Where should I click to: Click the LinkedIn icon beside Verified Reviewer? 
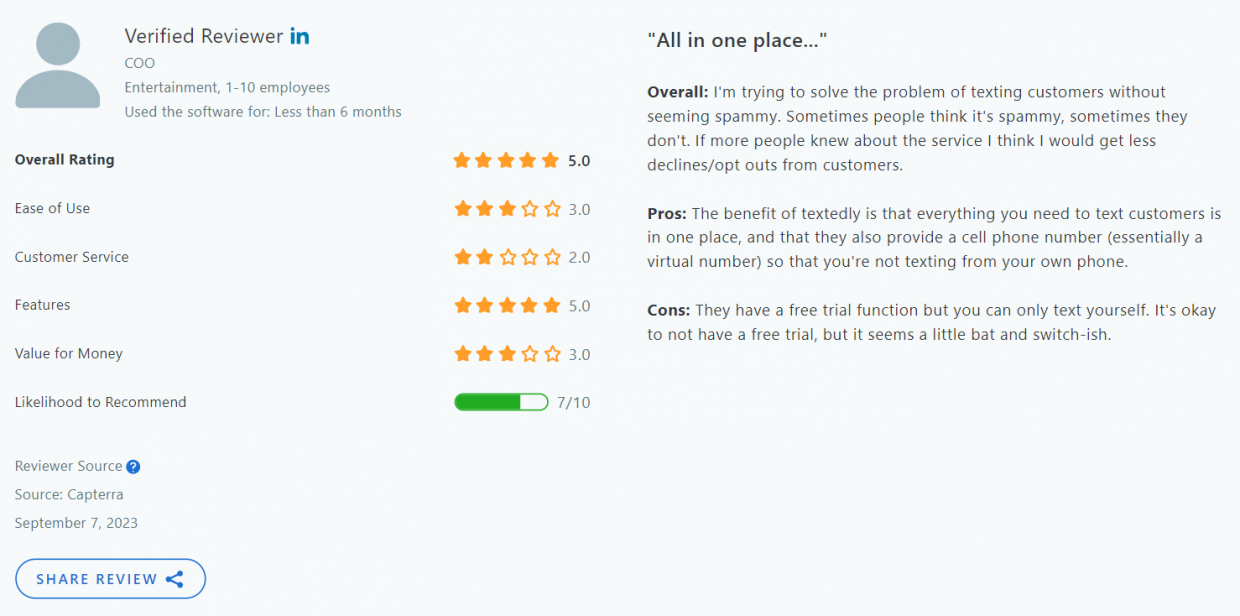click(299, 35)
